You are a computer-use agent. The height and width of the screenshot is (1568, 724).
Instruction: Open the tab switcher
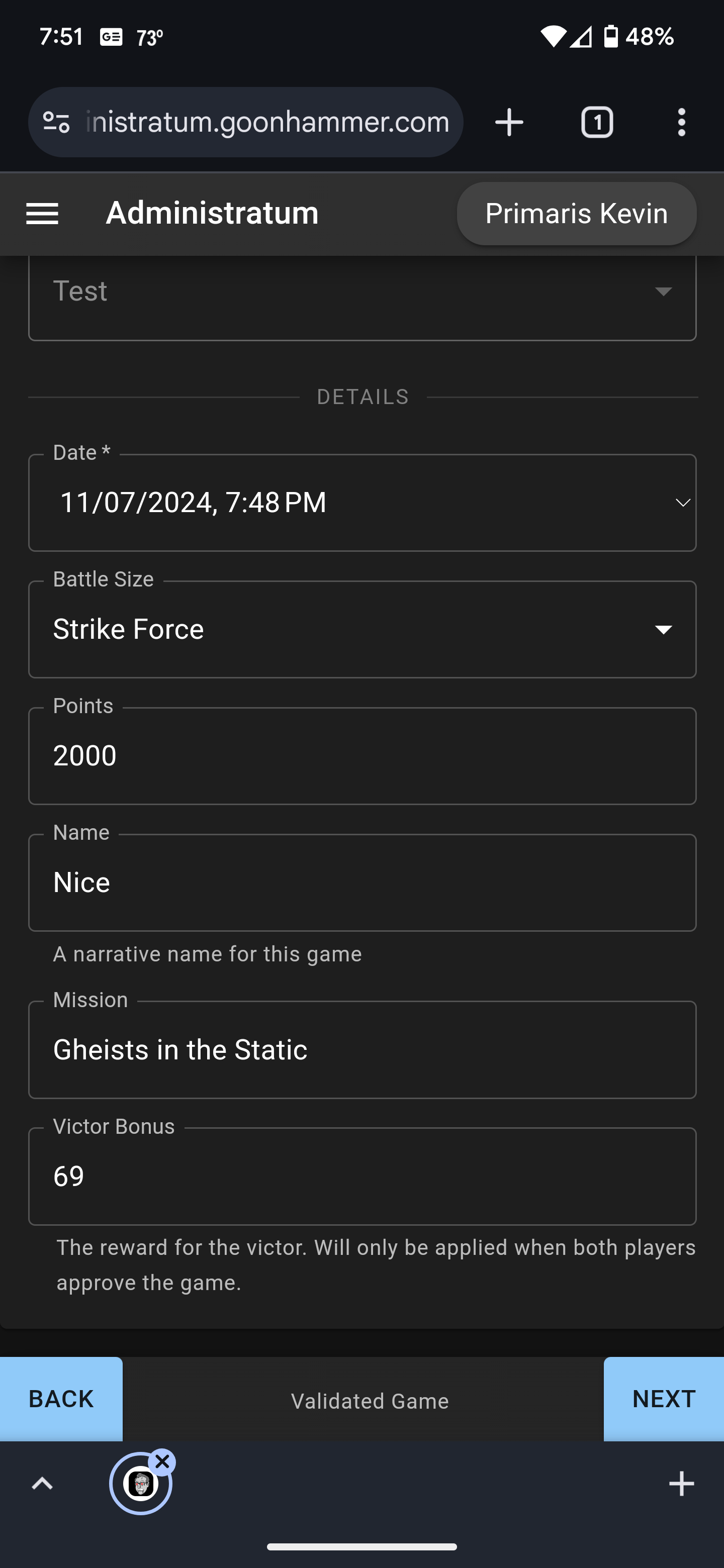click(x=597, y=122)
